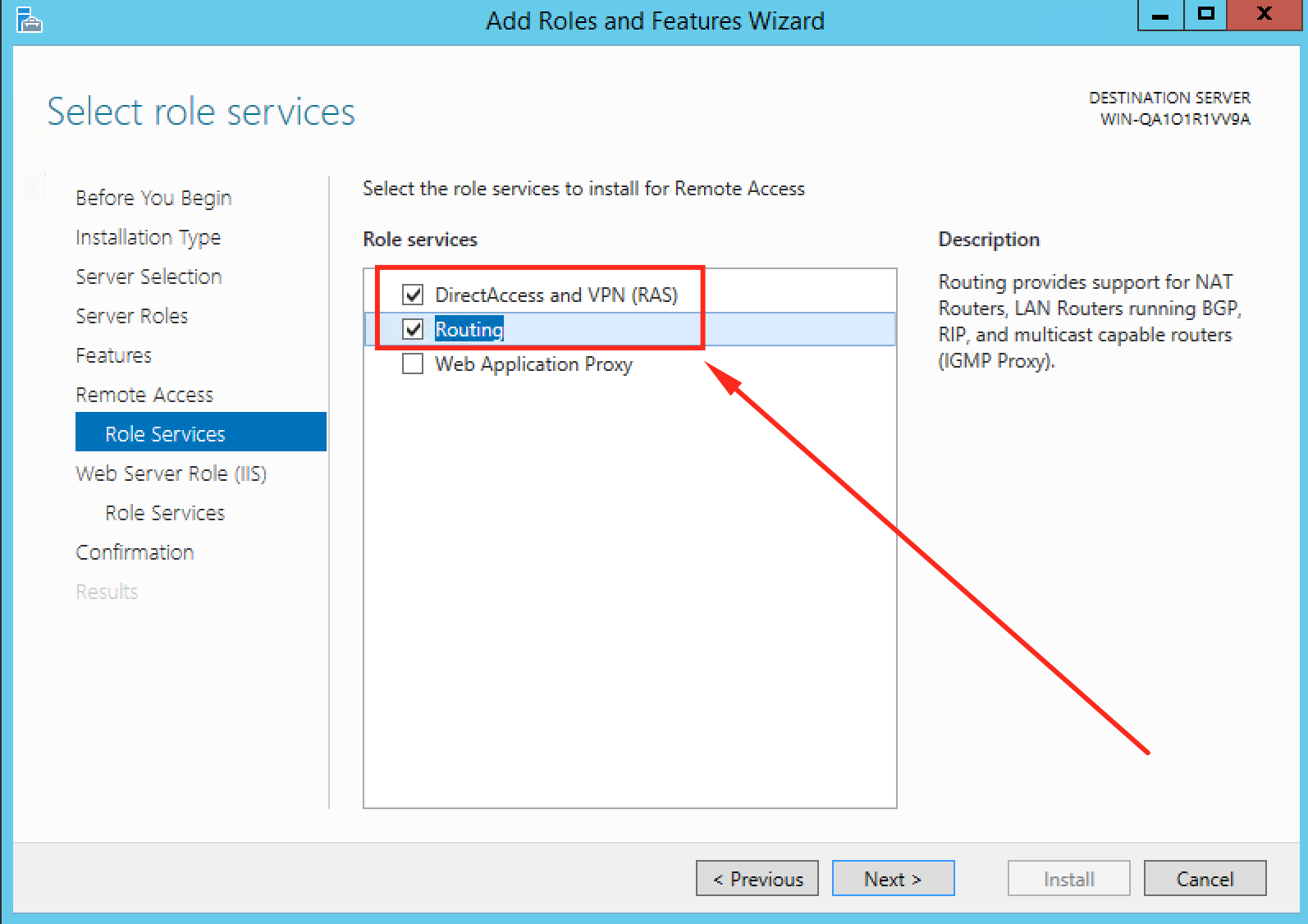Click the disabled Install button
Image resolution: width=1308 pixels, height=924 pixels.
1069,878
